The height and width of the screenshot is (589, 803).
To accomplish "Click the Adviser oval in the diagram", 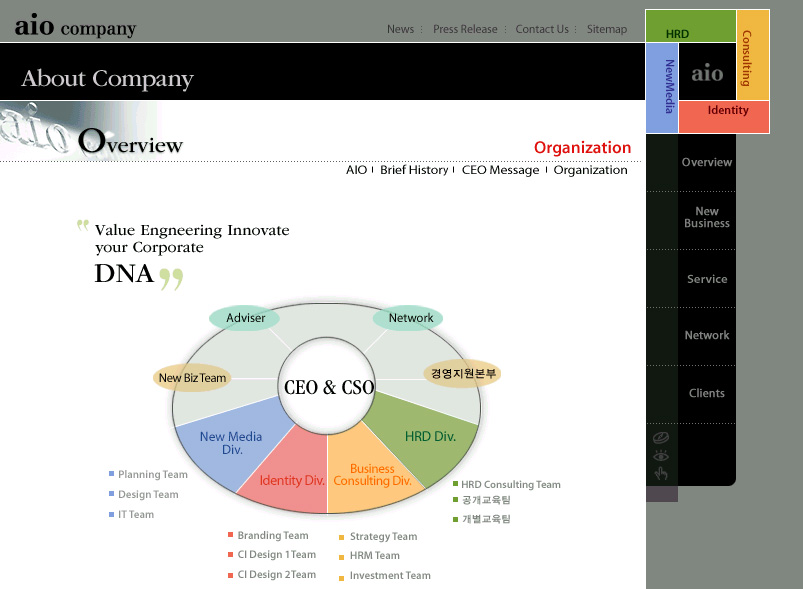I will pyautogui.click(x=245, y=318).
